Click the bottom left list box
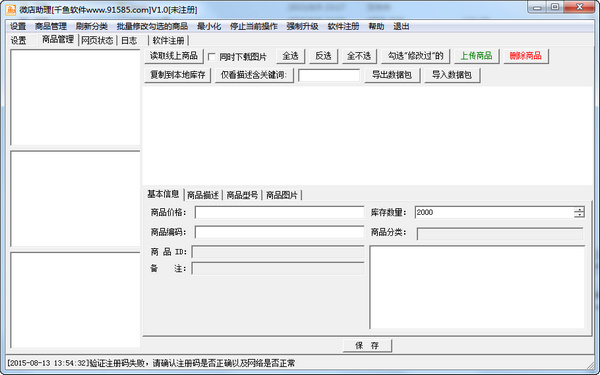 pos(75,300)
